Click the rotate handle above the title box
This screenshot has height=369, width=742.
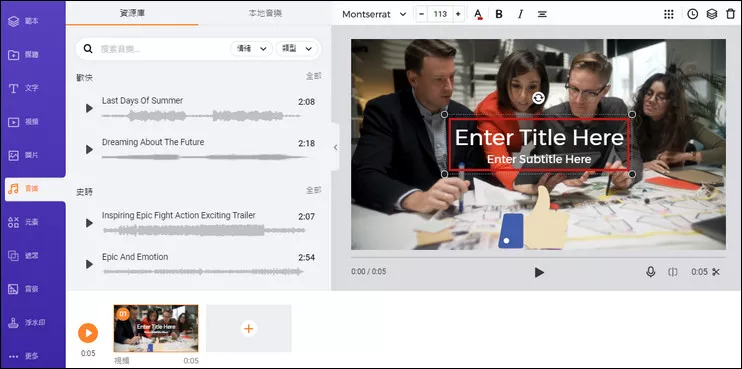(538, 98)
